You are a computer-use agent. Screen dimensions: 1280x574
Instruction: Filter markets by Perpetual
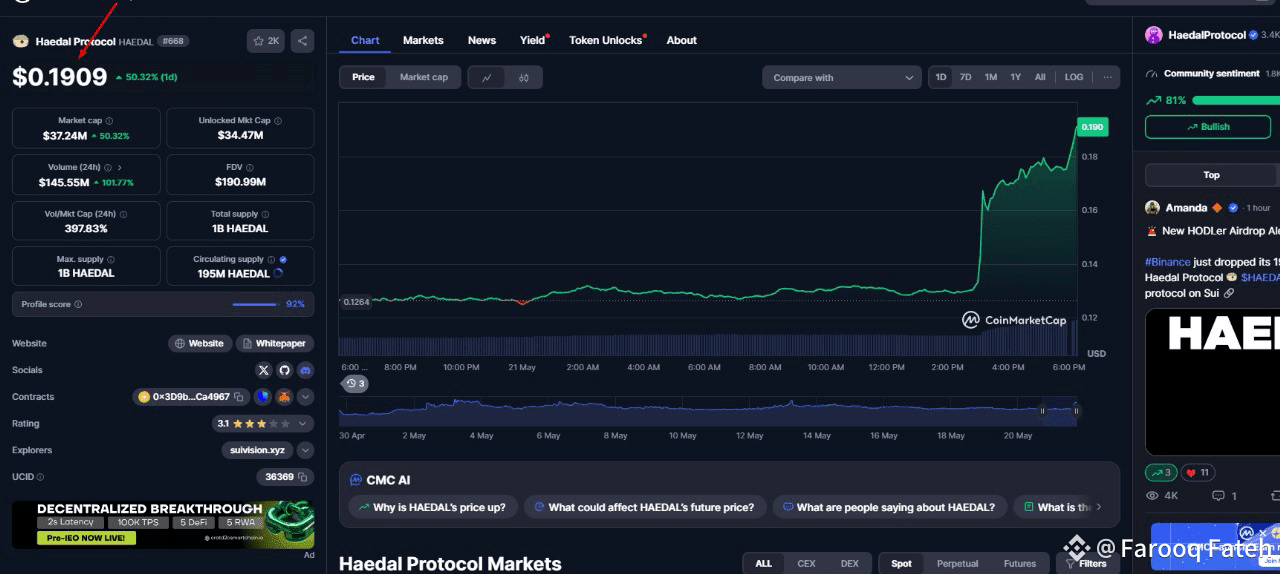pos(957,563)
